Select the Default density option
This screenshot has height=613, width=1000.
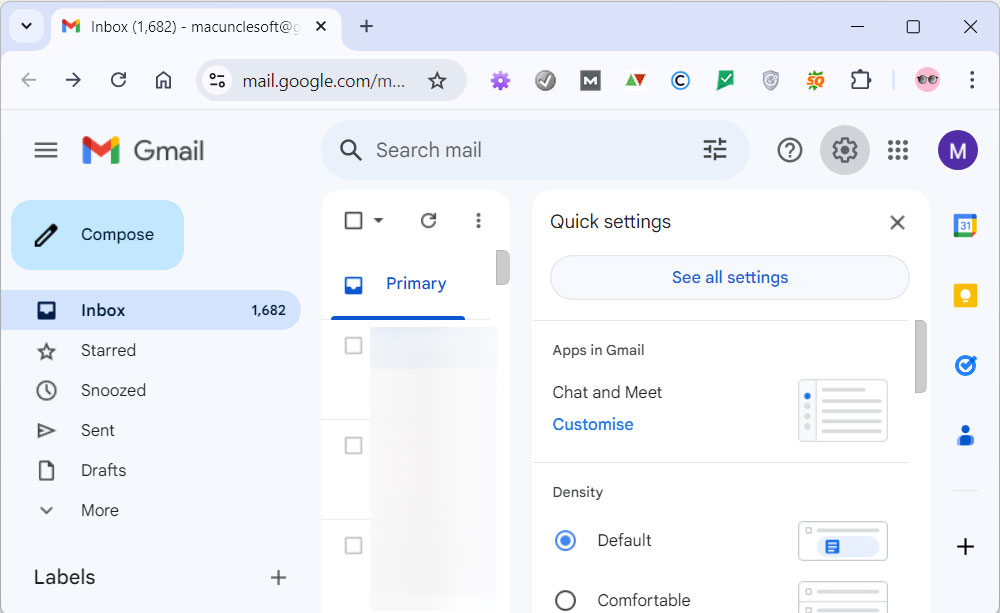pos(565,540)
